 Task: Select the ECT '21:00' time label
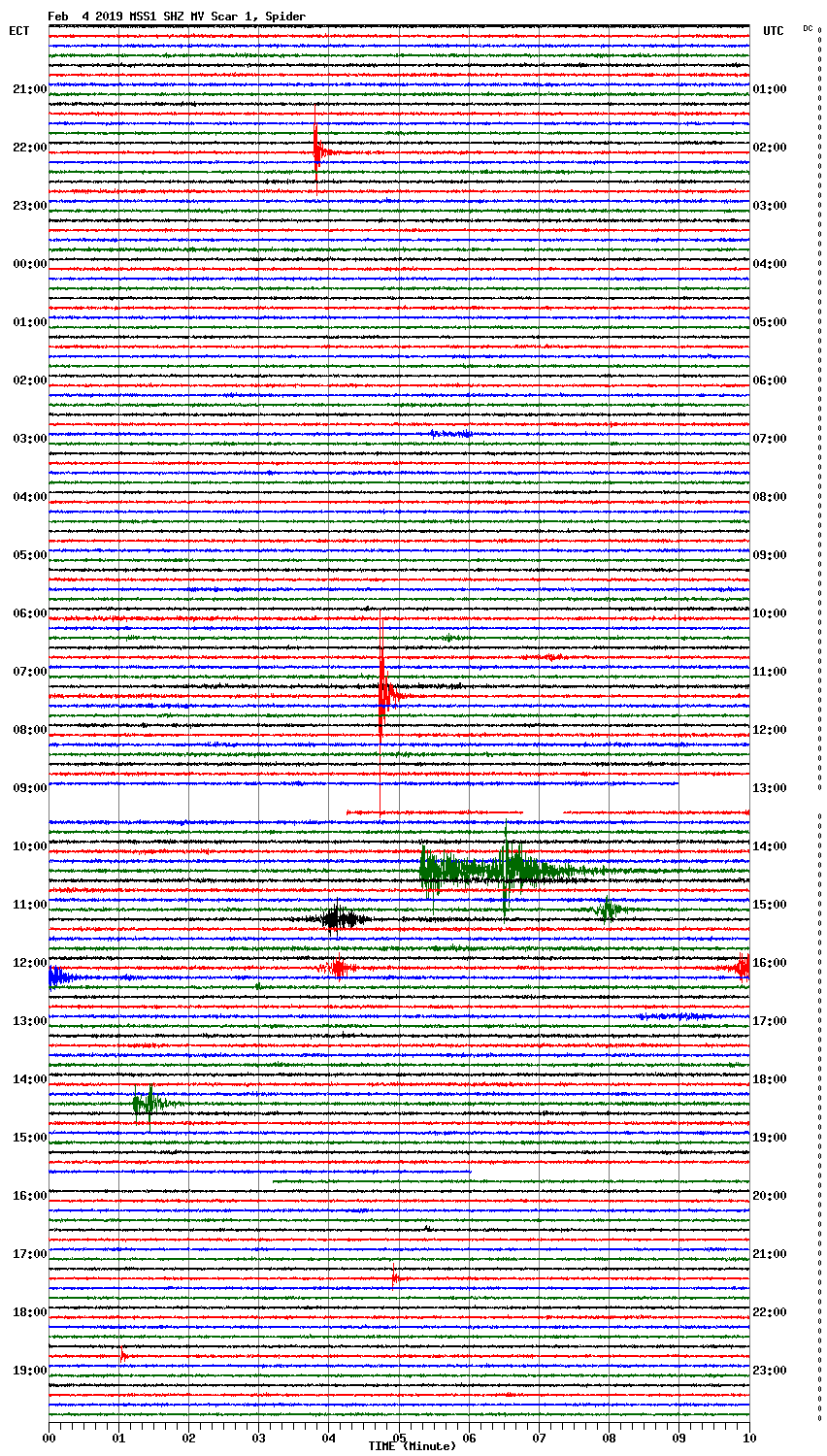pyautogui.click(x=29, y=89)
